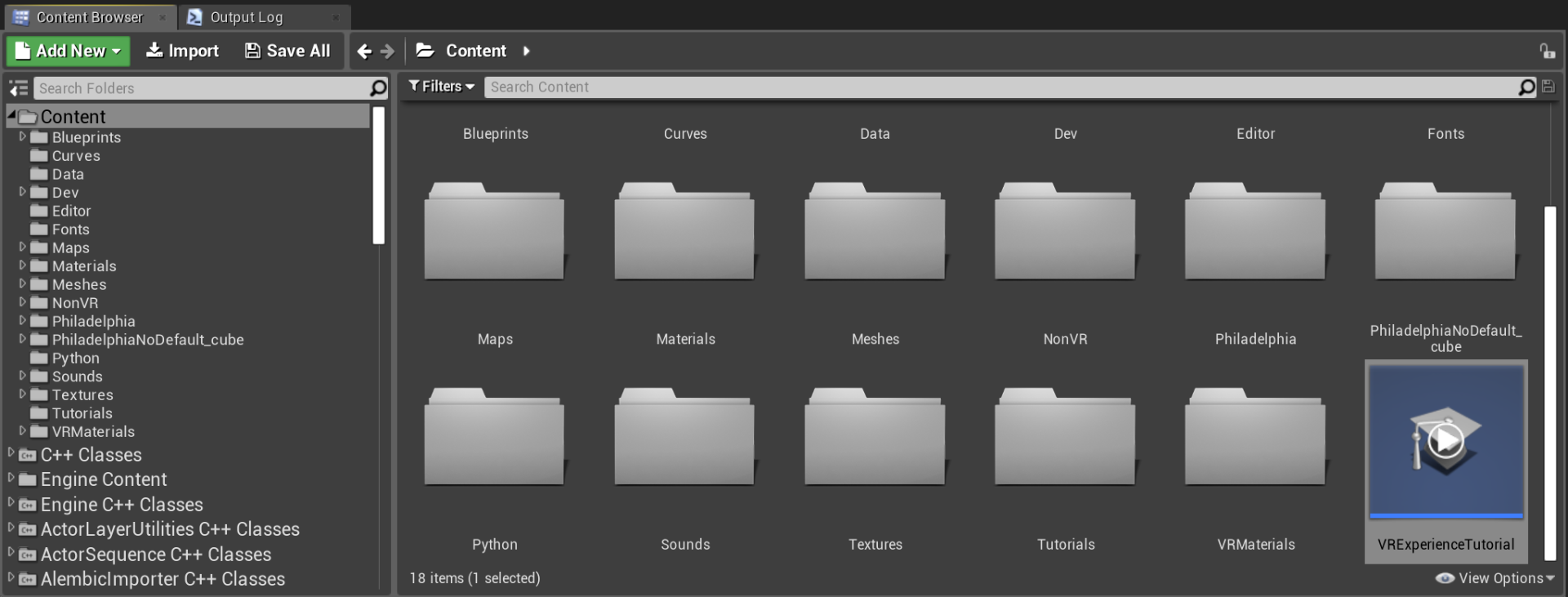The width and height of the screenshot is (1568, 597).
Task: Select AlembicImporter C++ Classes
Action: point(163,579)
